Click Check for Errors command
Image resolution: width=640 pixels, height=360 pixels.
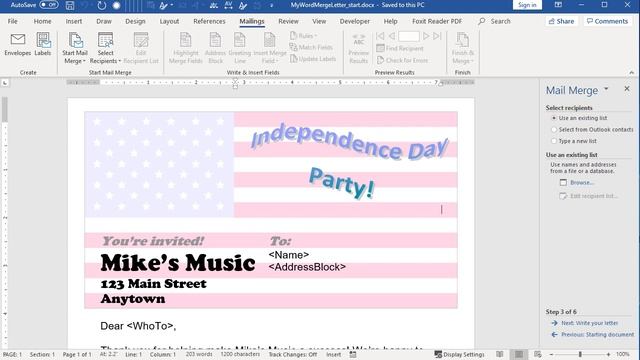point(402,60)
